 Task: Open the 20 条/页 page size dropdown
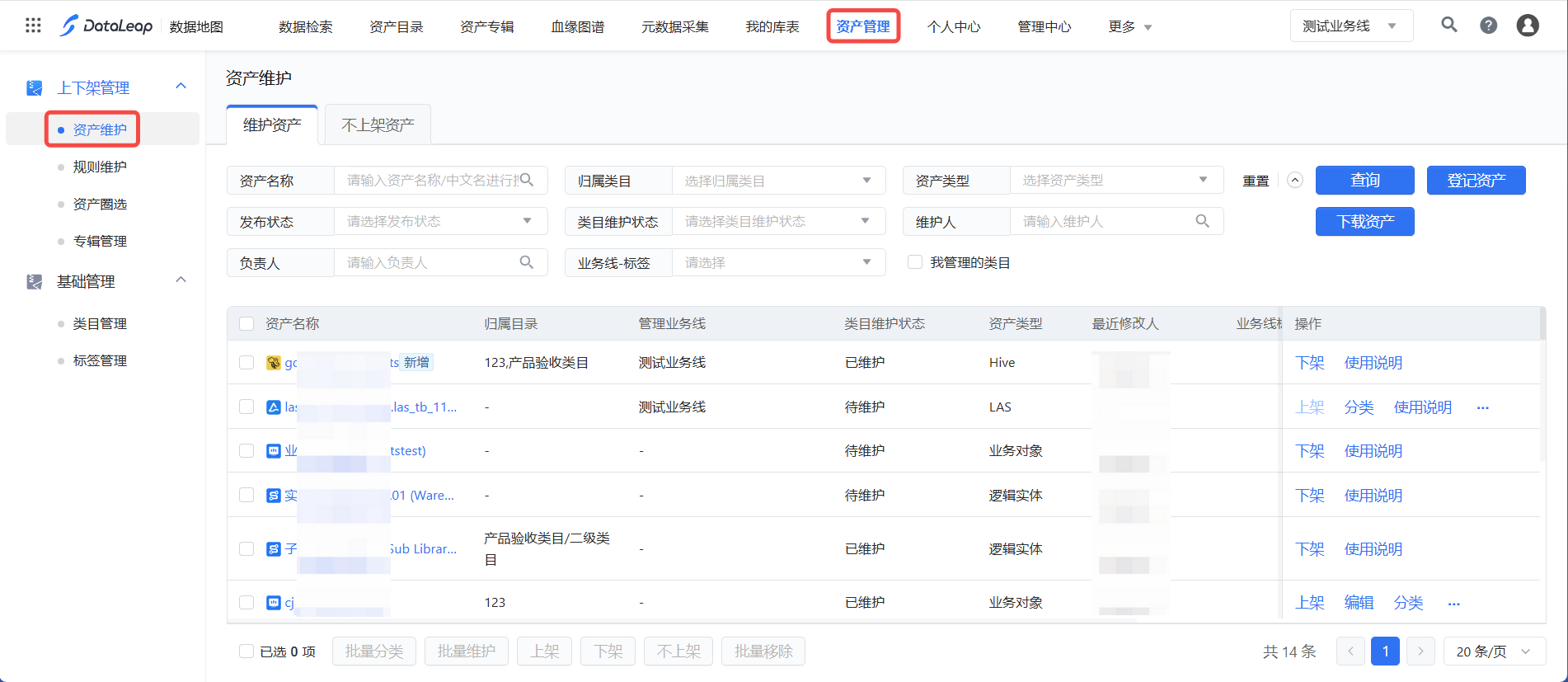1494,651
